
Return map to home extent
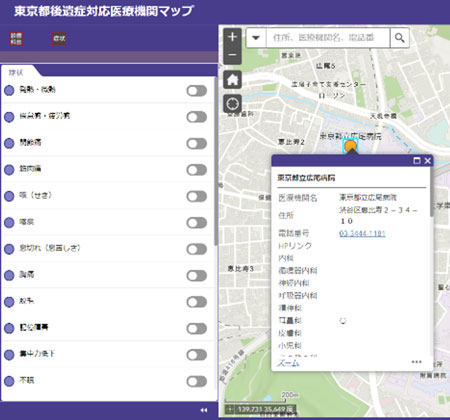coord(232,80)
